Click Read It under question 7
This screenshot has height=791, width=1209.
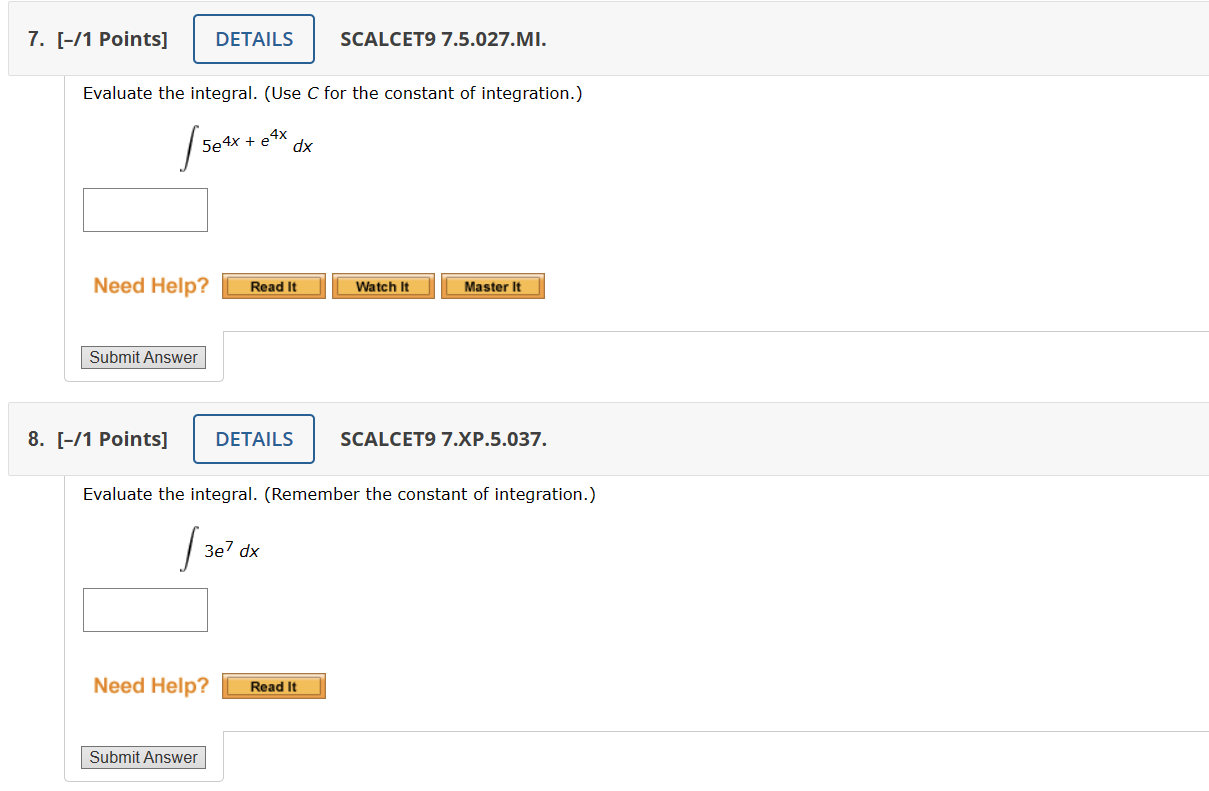273,287
